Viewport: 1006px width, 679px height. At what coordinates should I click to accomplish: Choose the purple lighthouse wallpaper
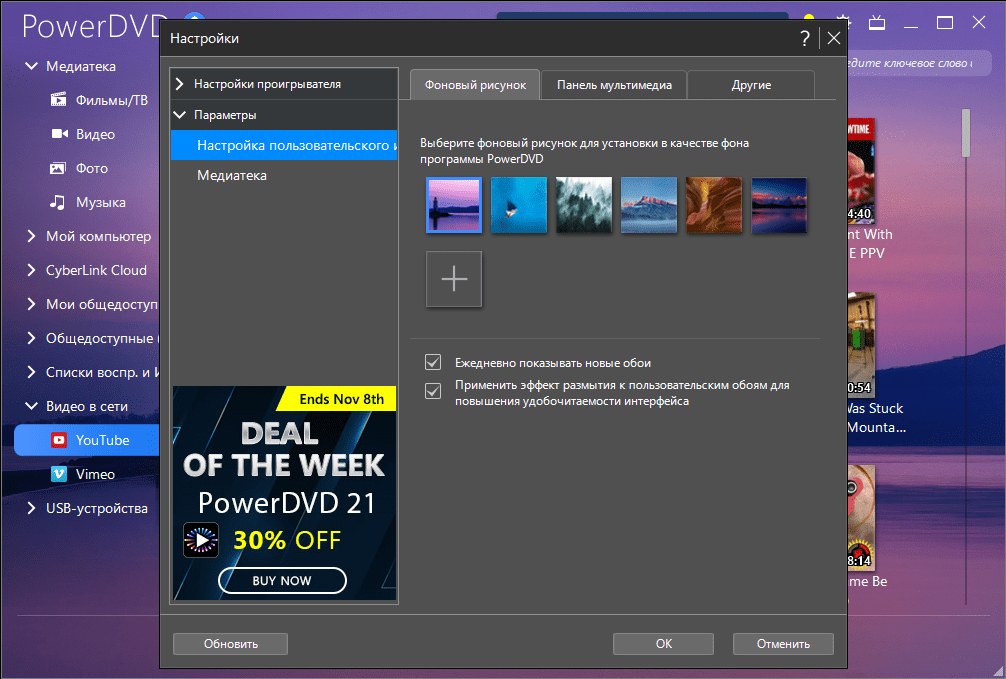tap(454, 205)
